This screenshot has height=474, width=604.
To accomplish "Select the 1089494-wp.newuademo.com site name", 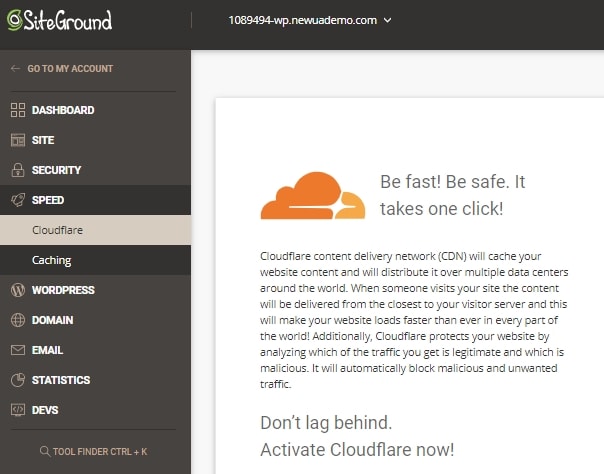I will pos(302,20).
